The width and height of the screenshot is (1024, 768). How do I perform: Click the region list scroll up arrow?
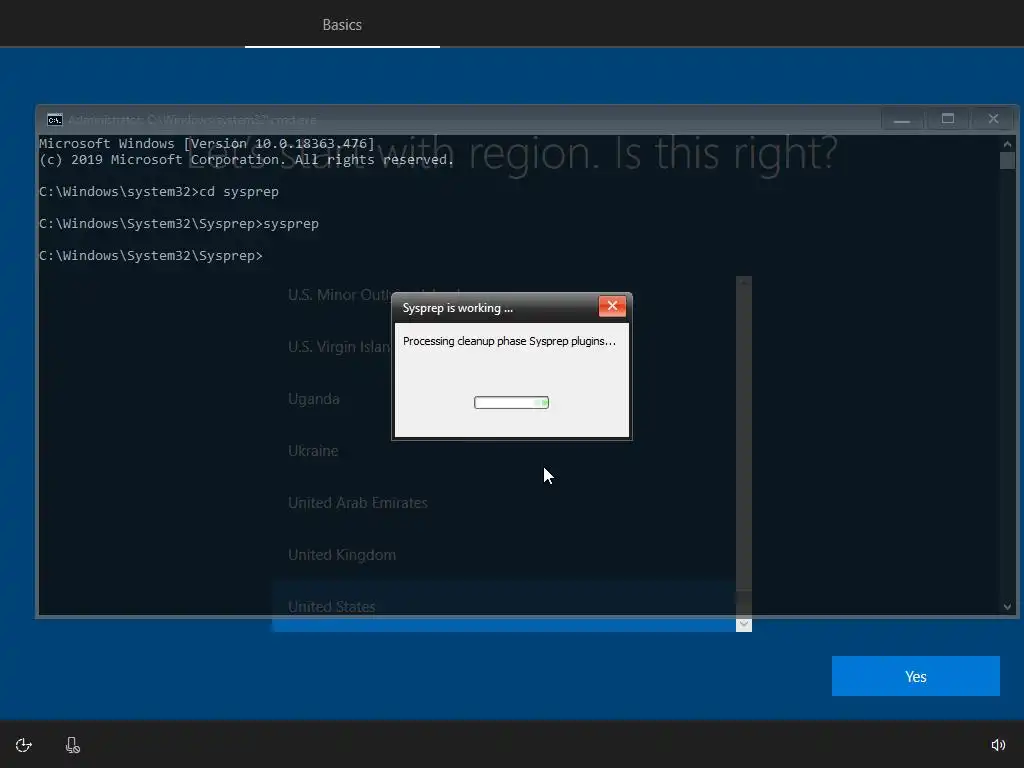click(x=744, y=283)
